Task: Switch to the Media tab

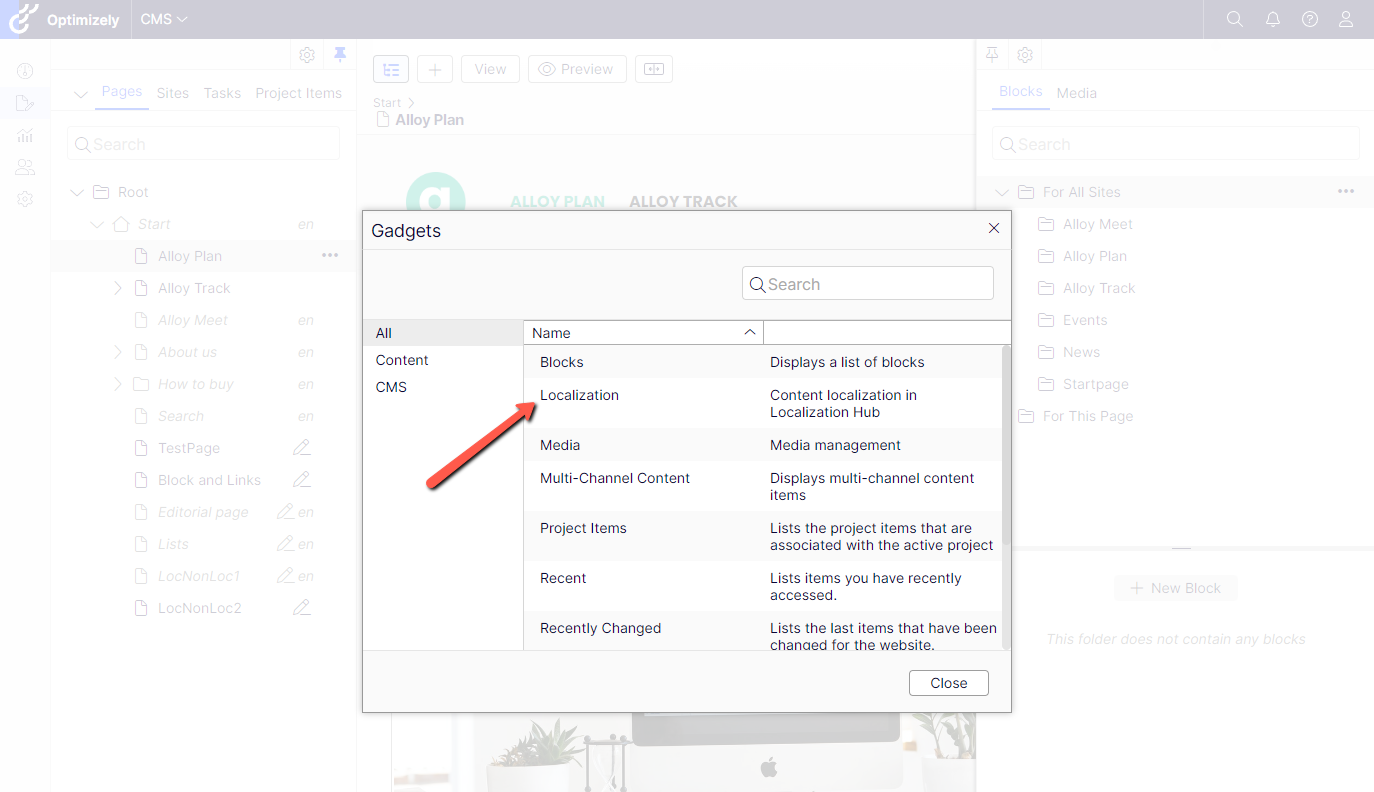Action: tap(1077, 93)
